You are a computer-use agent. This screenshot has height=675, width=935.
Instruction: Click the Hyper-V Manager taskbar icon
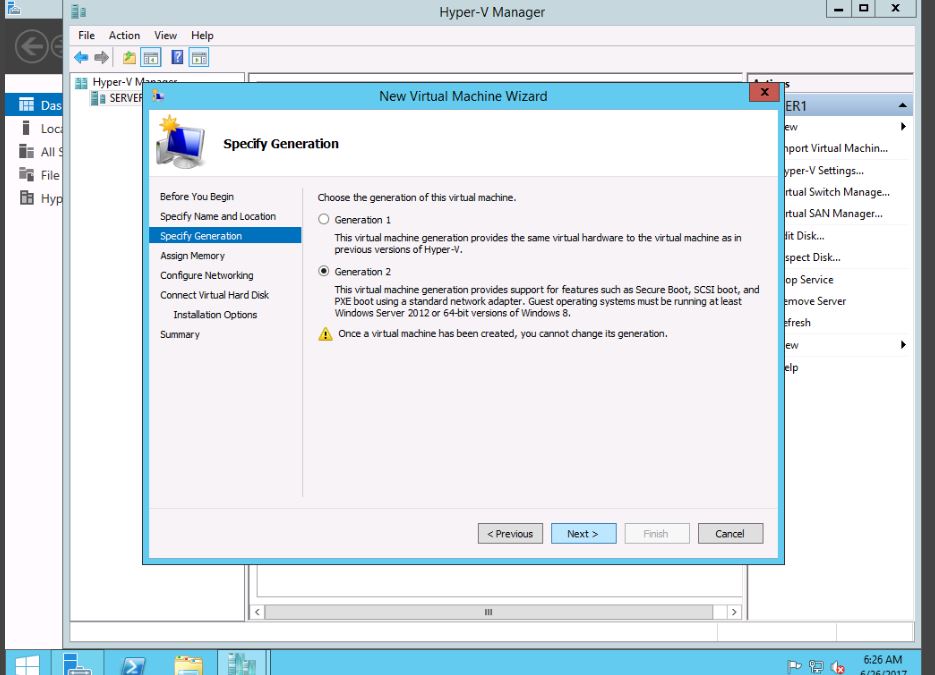tap(242, 664)
